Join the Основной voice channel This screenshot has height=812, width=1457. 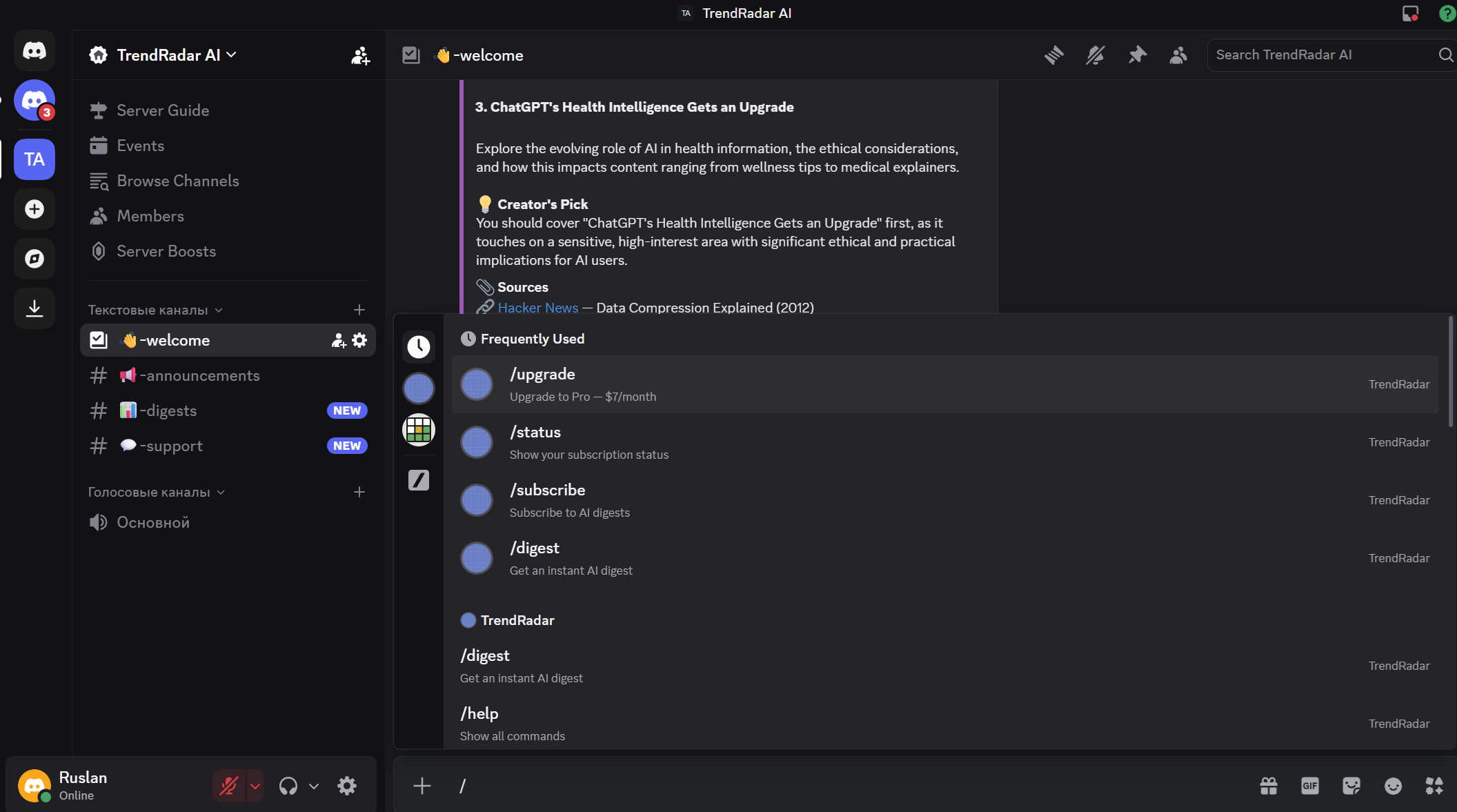click(228, 522)
